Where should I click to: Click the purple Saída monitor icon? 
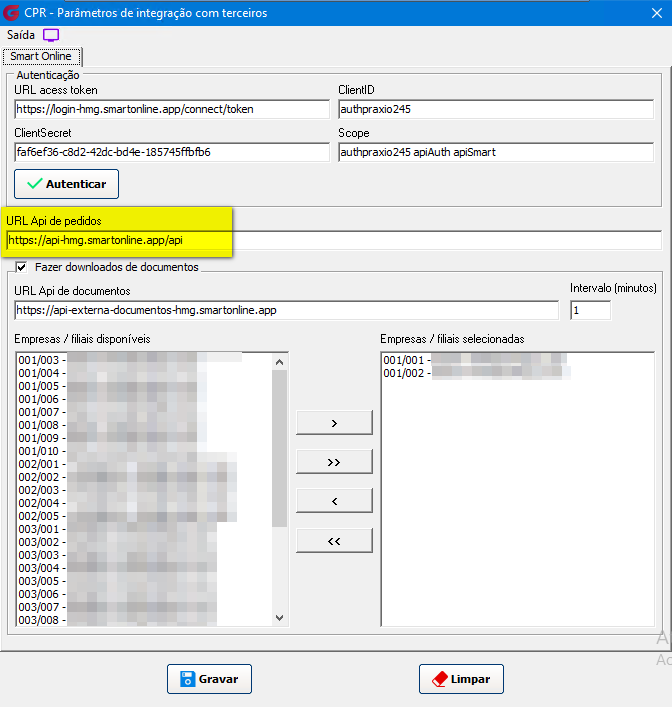tap(51, 35)
